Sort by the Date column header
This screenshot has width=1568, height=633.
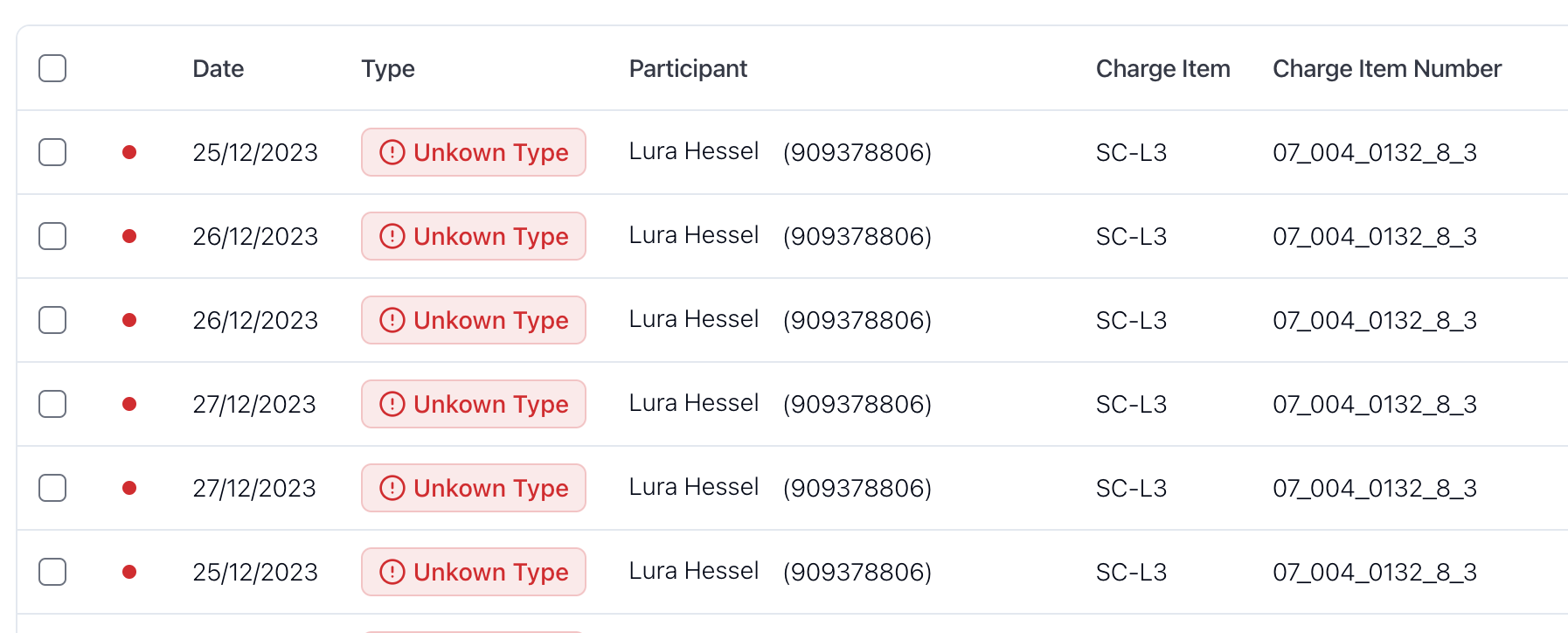(219, 68)
